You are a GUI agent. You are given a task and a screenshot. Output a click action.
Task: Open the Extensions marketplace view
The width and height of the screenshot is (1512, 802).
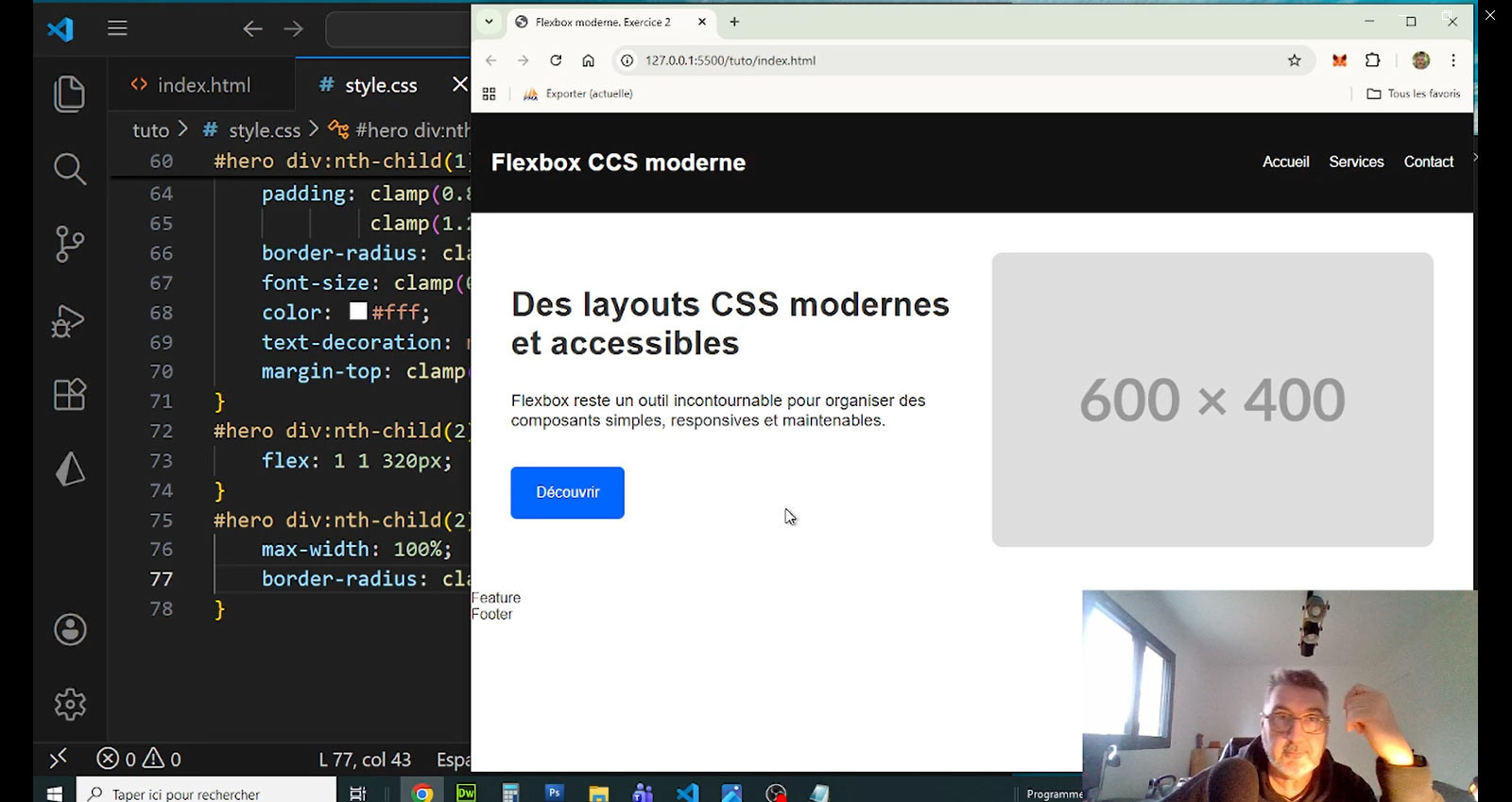(x=69, y=394)
